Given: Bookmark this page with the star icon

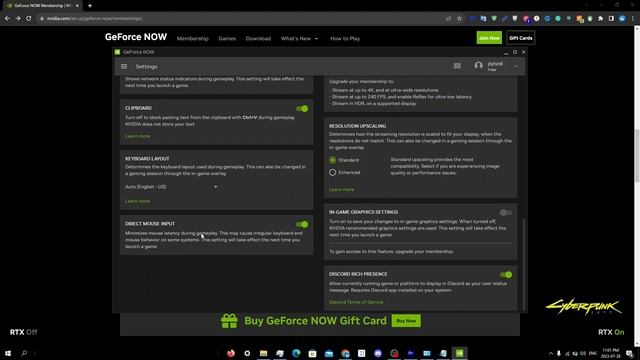Looking at the screenshot, I should 459,18.
